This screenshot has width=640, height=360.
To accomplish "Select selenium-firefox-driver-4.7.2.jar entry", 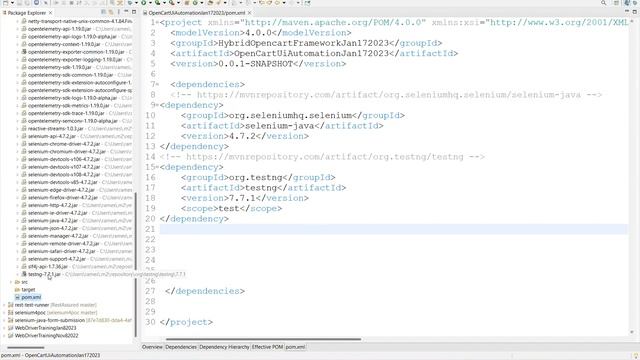I will (63, 198).
